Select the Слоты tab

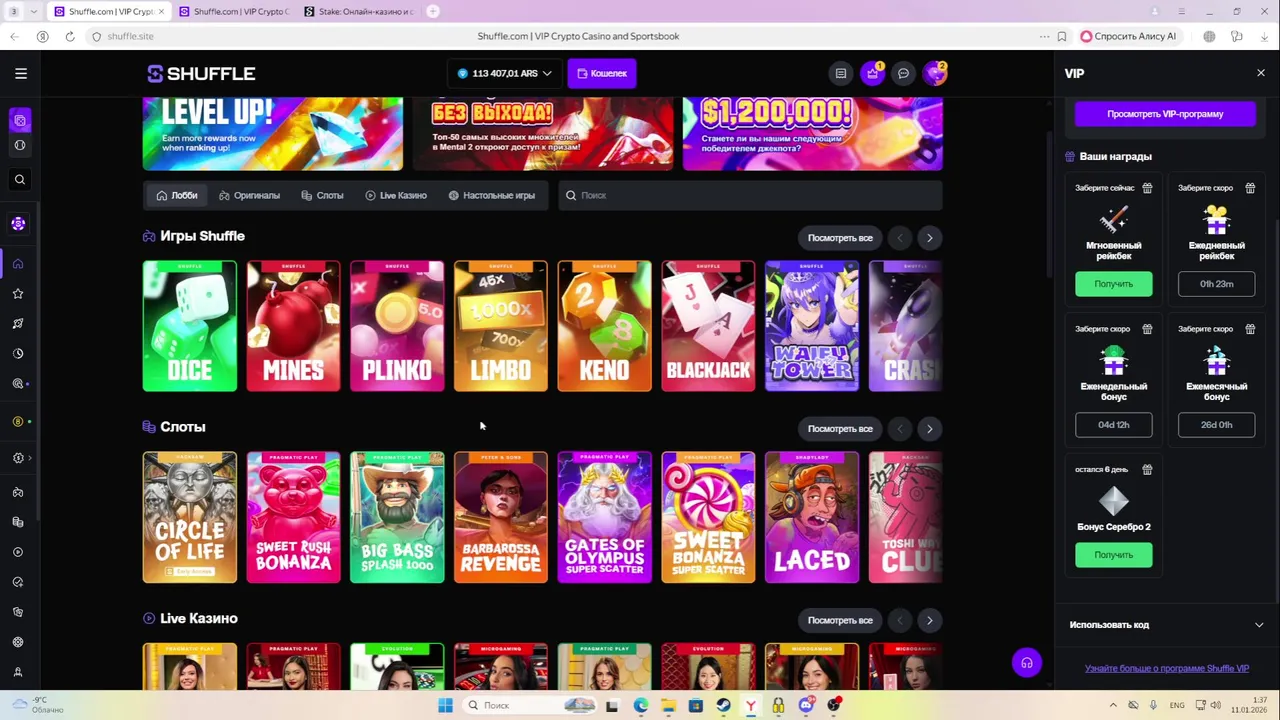(x=322, y=195)
